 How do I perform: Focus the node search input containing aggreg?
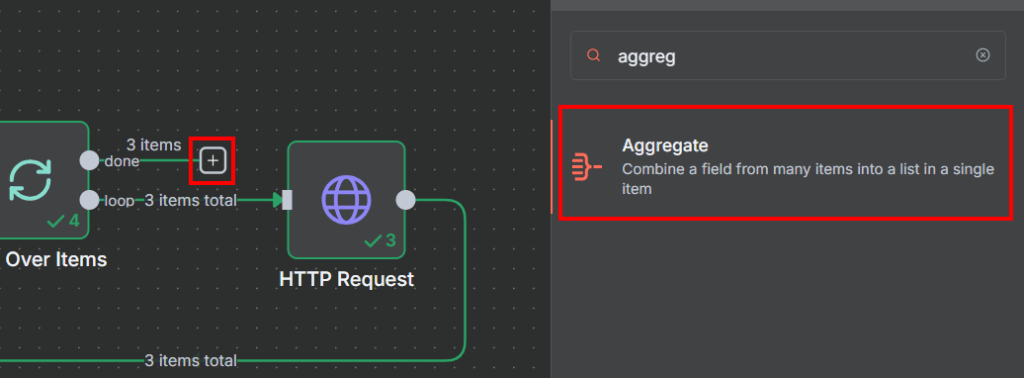788,56
